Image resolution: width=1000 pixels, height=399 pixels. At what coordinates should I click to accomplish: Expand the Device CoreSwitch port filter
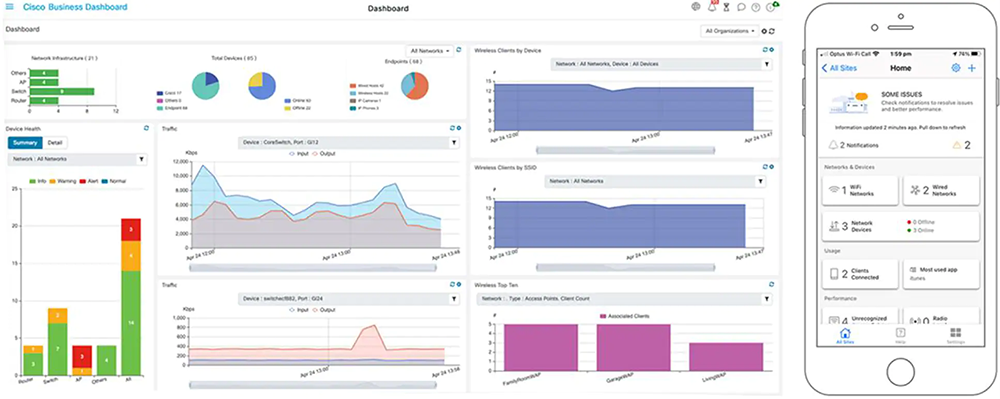coord(348,143)
